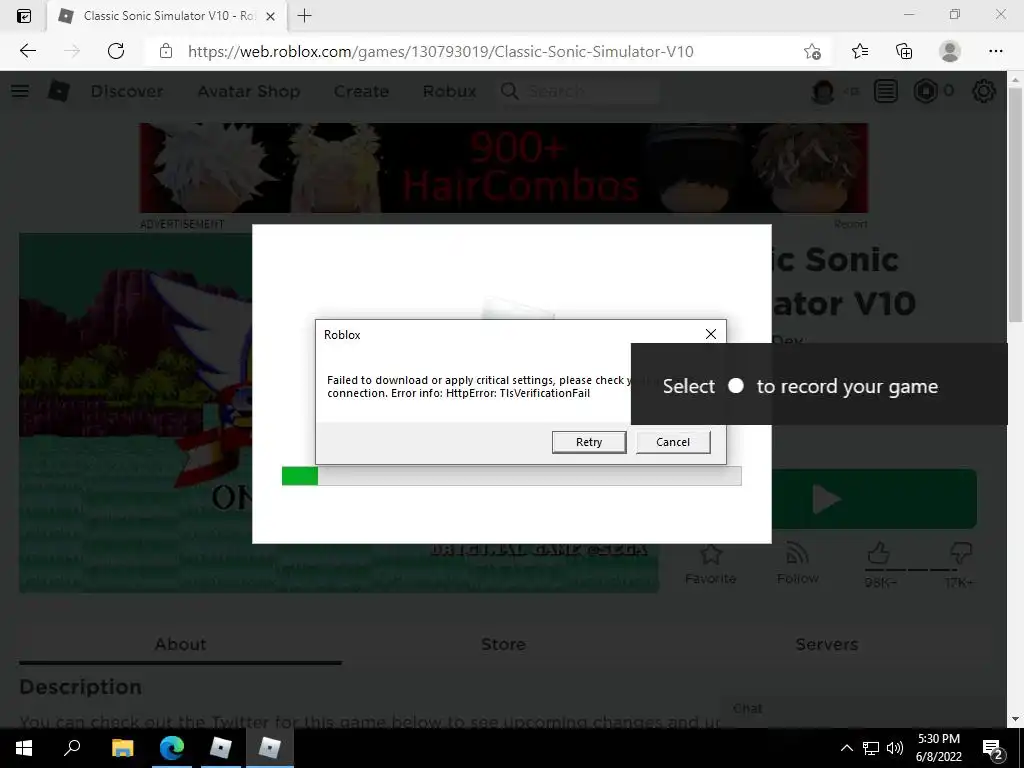
Task: Show hidden system tray icons chevron
Action: pos(846,748)
